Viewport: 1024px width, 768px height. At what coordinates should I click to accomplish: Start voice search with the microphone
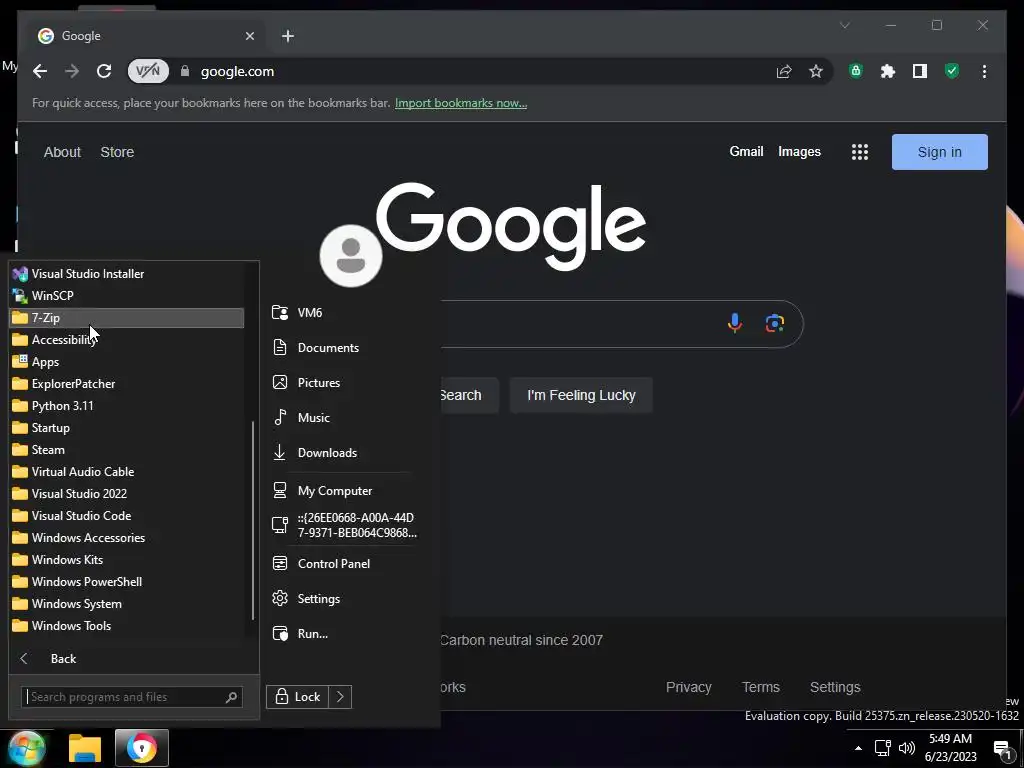point(735,323)
